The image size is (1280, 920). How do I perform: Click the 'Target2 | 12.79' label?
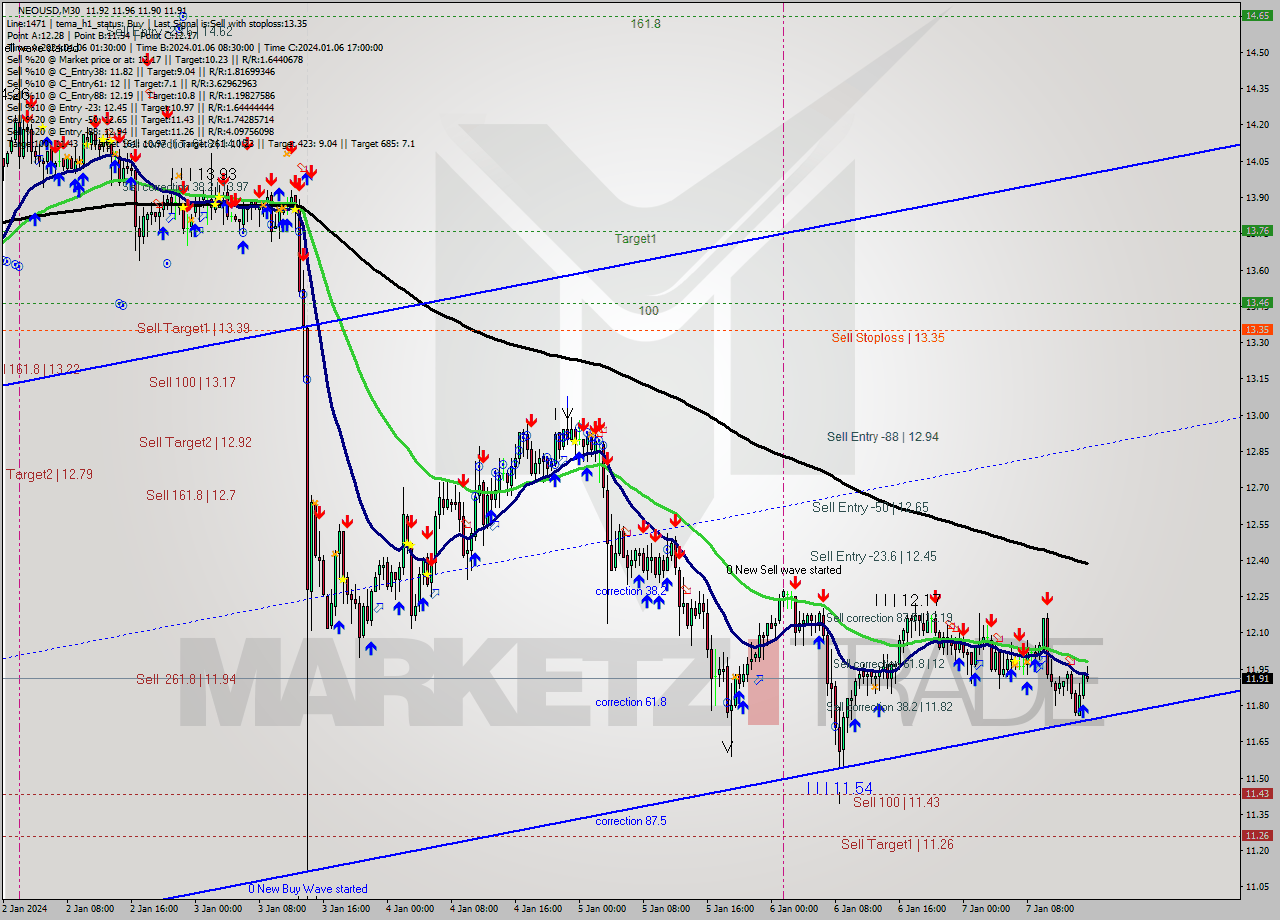(x=49, y=474)
